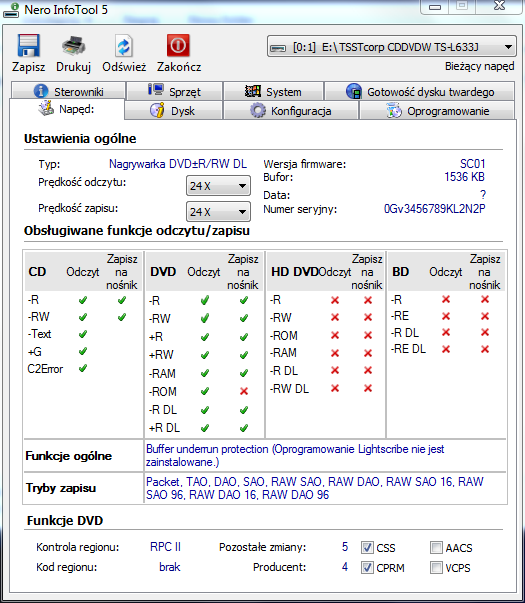Image resolution: width=525 pixels, height=603 pixels.
Task: Click the Nero InfoTool title bar icon
Action: click(11, 10)
